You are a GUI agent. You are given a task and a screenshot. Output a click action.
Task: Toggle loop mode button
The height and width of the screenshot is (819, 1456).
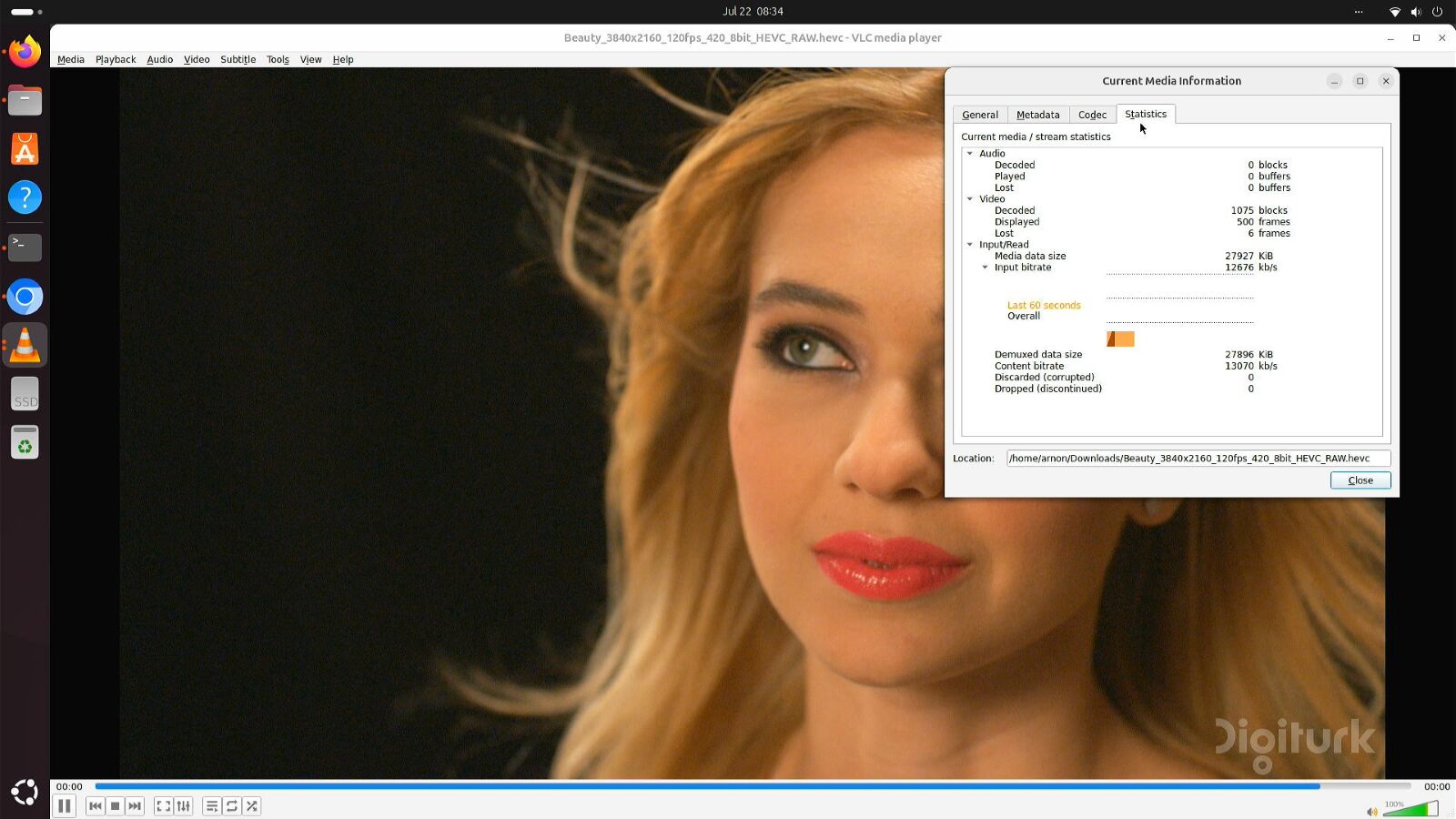232,806
